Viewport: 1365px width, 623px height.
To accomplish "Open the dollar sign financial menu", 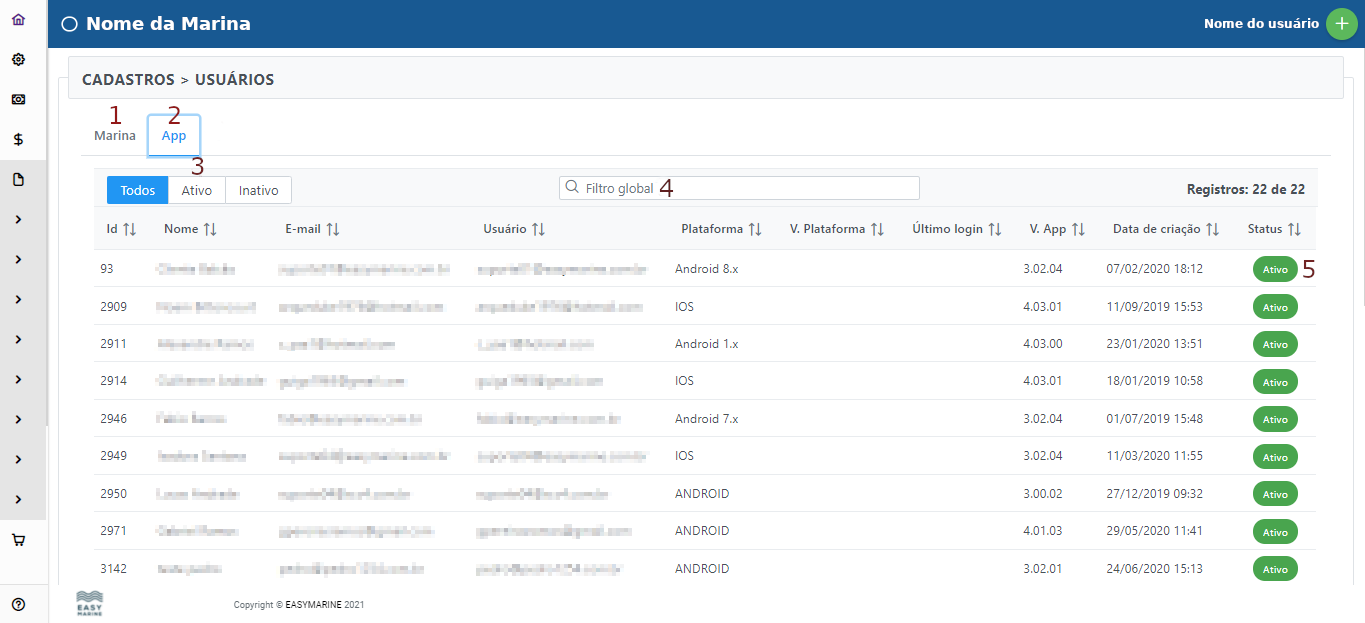I will point(18,140).
